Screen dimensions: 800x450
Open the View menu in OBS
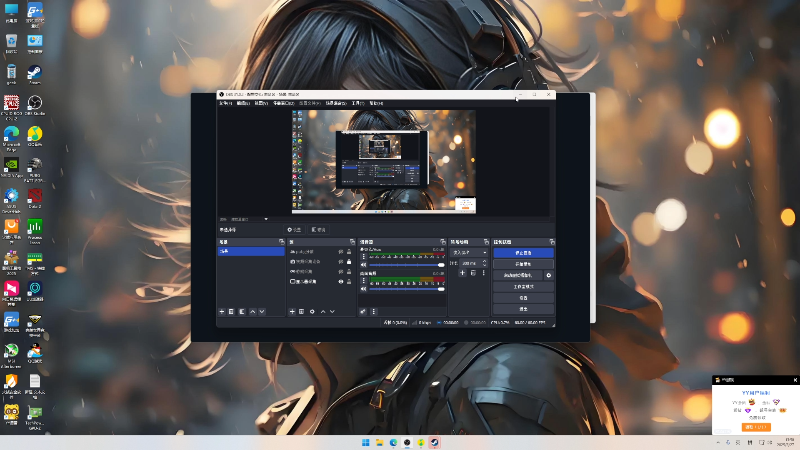(x=261, y=103)
